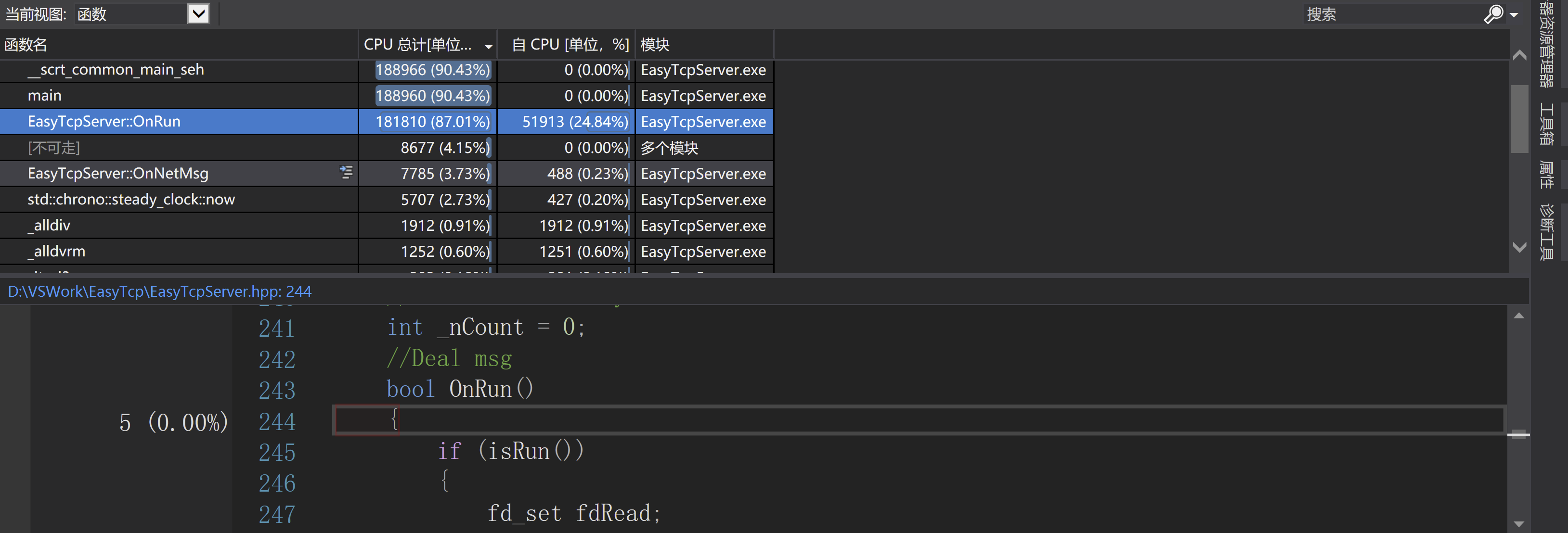Open the CPU 总计 column sort dropdown
The width and height of the screenshot is (1568, 533).
[488, 45]
